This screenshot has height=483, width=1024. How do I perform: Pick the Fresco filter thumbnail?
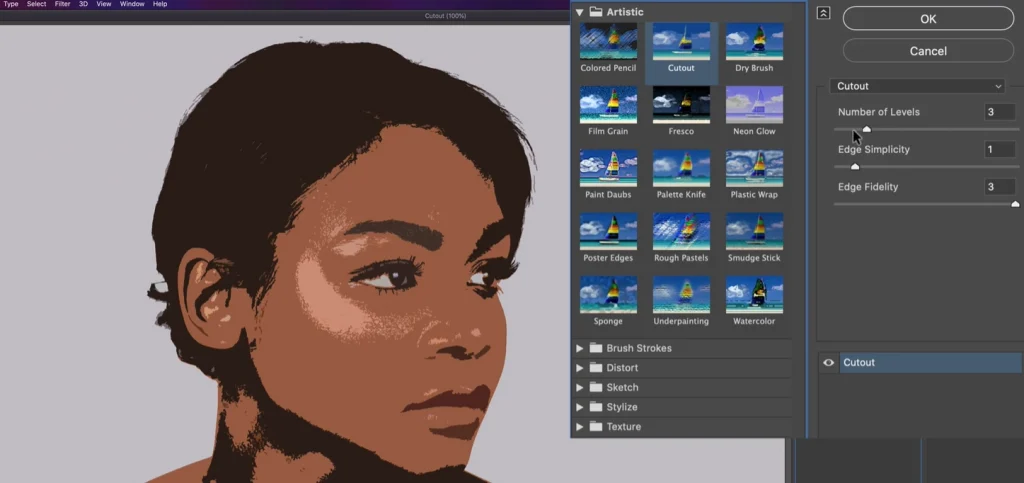[681, 105]
